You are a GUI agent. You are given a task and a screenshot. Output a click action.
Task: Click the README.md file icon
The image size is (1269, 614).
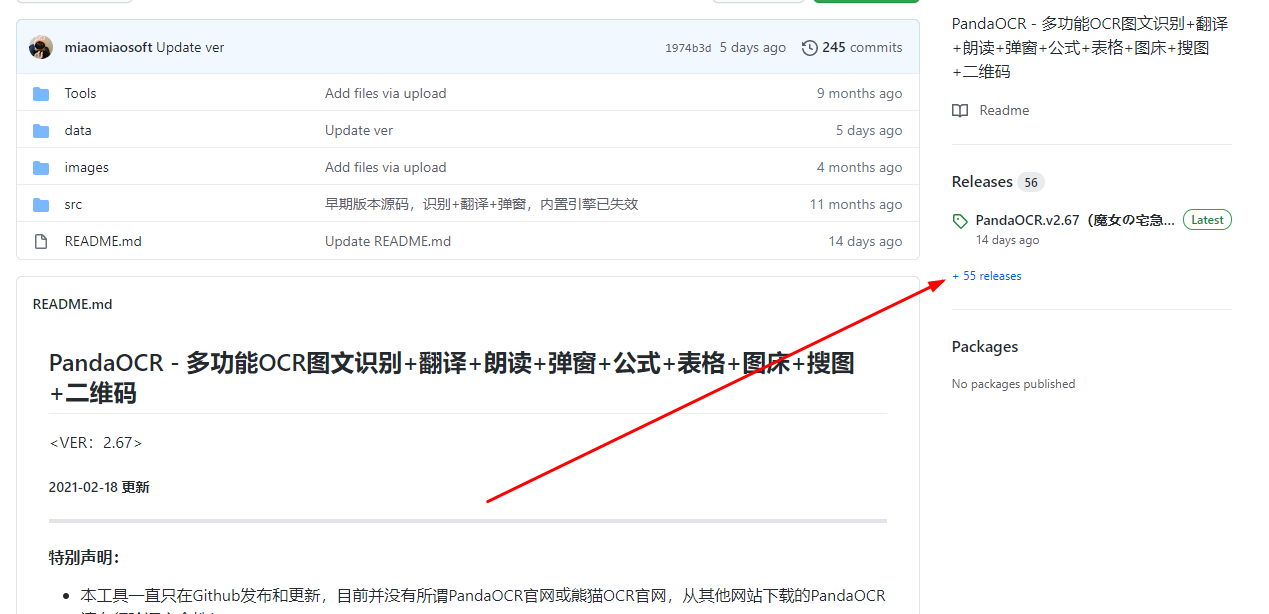[x=41, y=241]
